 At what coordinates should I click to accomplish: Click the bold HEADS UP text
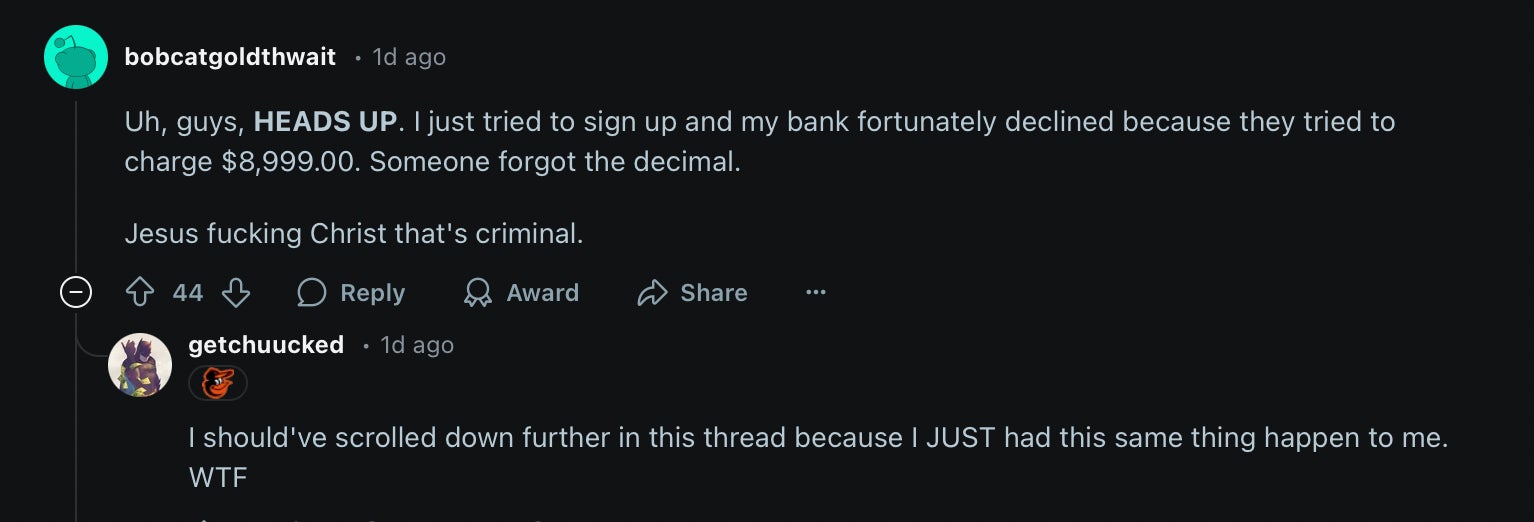tap(325, 122)
